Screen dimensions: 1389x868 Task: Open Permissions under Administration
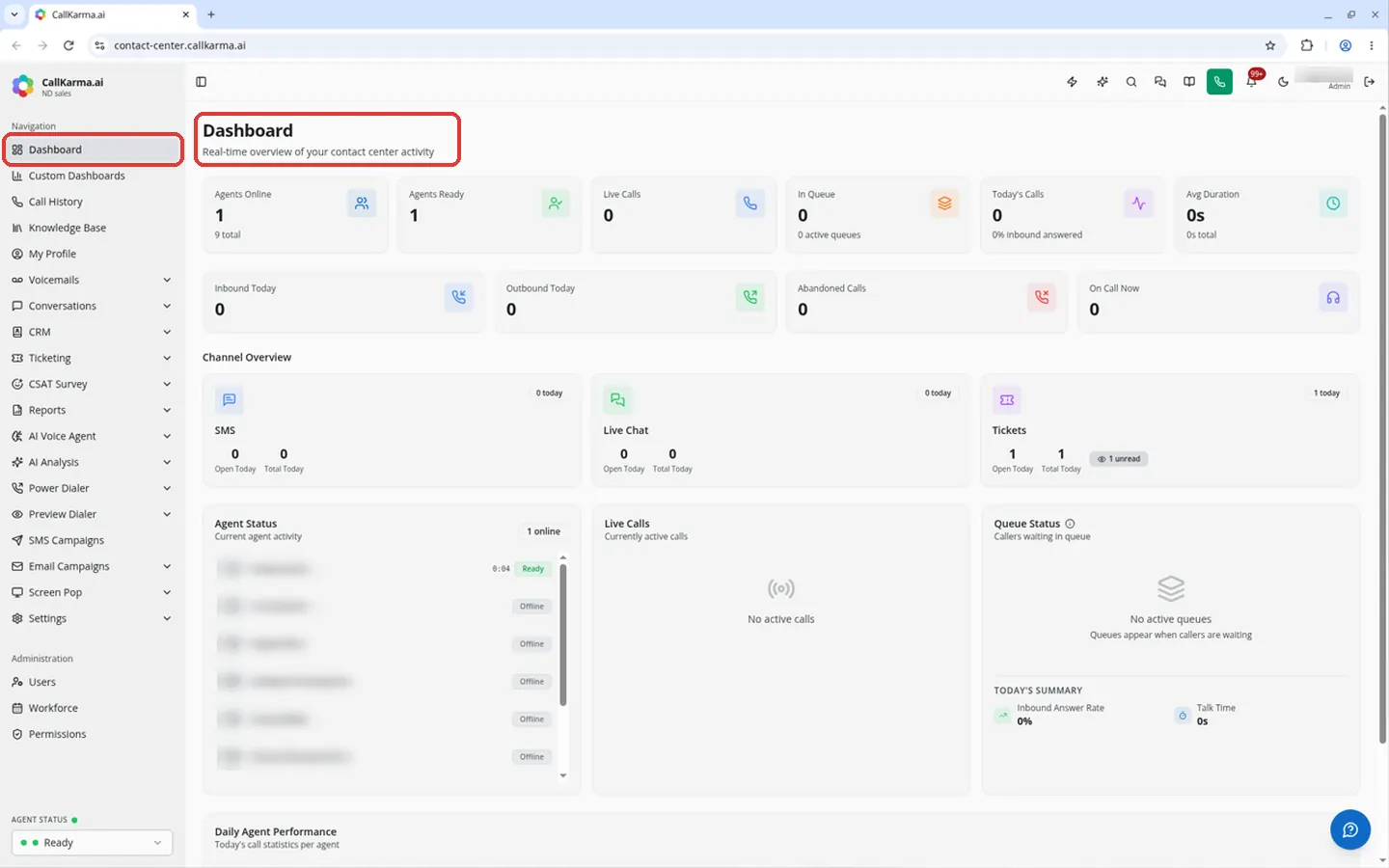point(93,734)
